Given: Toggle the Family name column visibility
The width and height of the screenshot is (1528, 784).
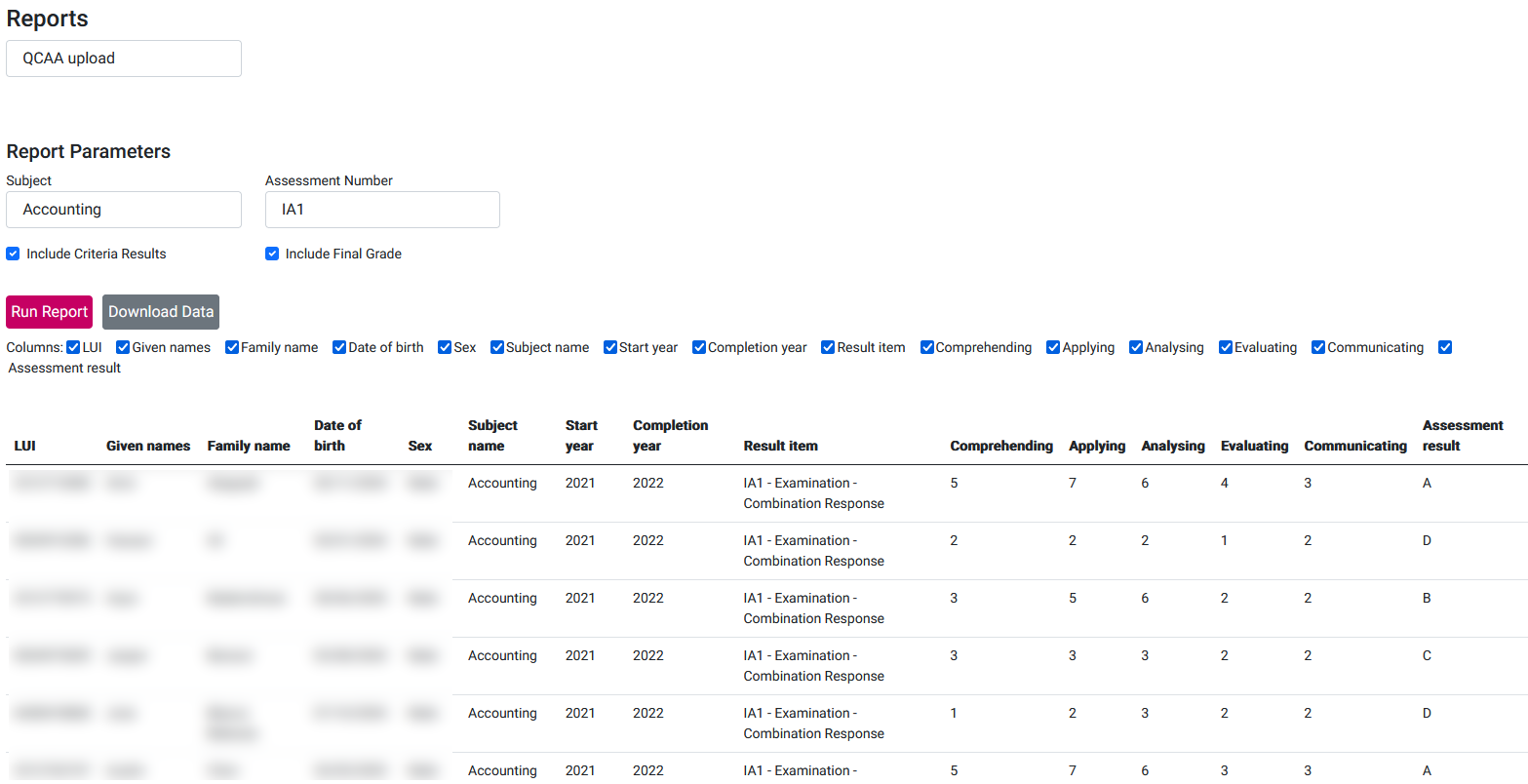Looking at the screenshot, I should click(232, 346).
